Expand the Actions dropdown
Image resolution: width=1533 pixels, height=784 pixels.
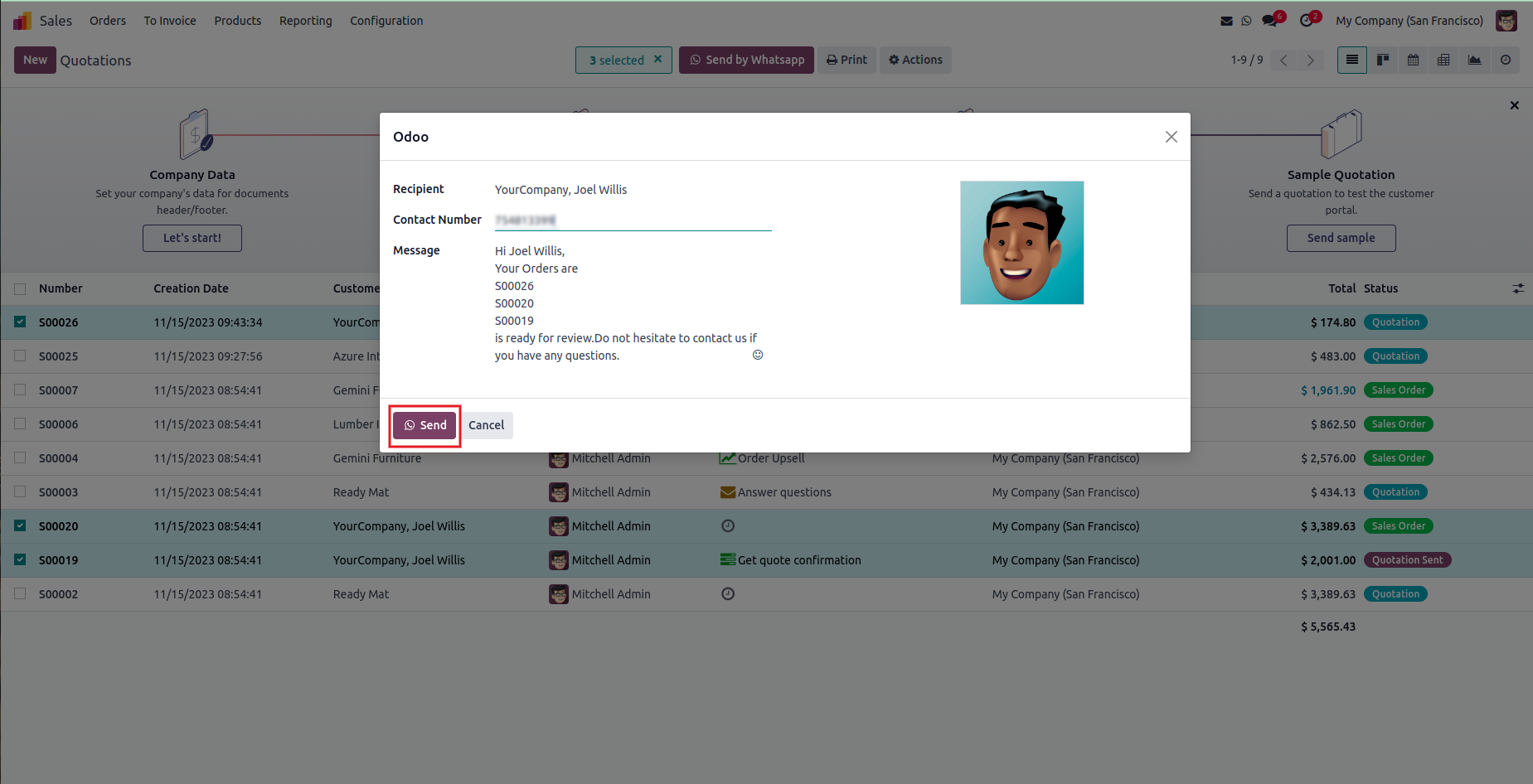(915, 60)
